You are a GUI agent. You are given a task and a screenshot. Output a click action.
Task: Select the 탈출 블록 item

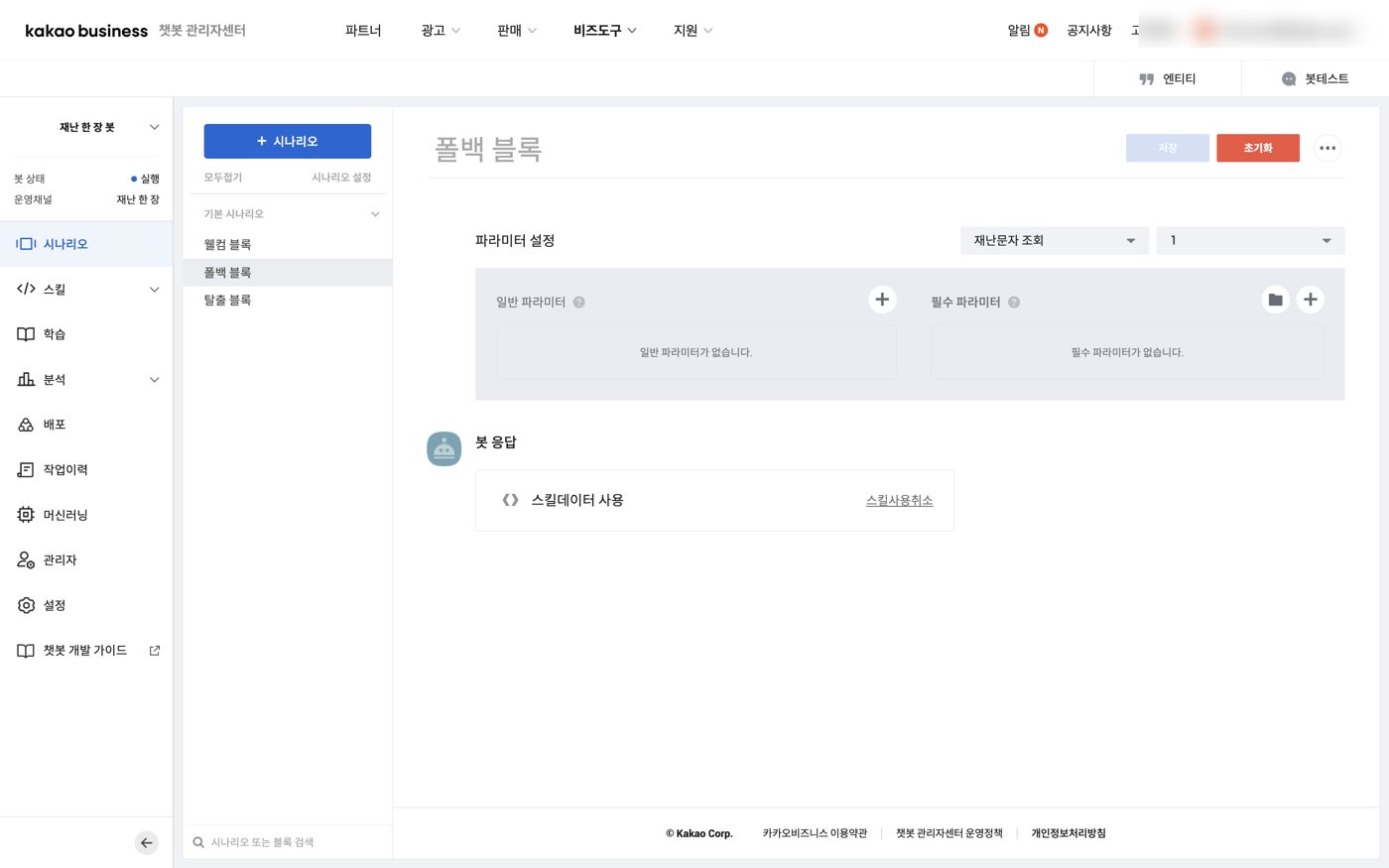(x=288, y=301)
